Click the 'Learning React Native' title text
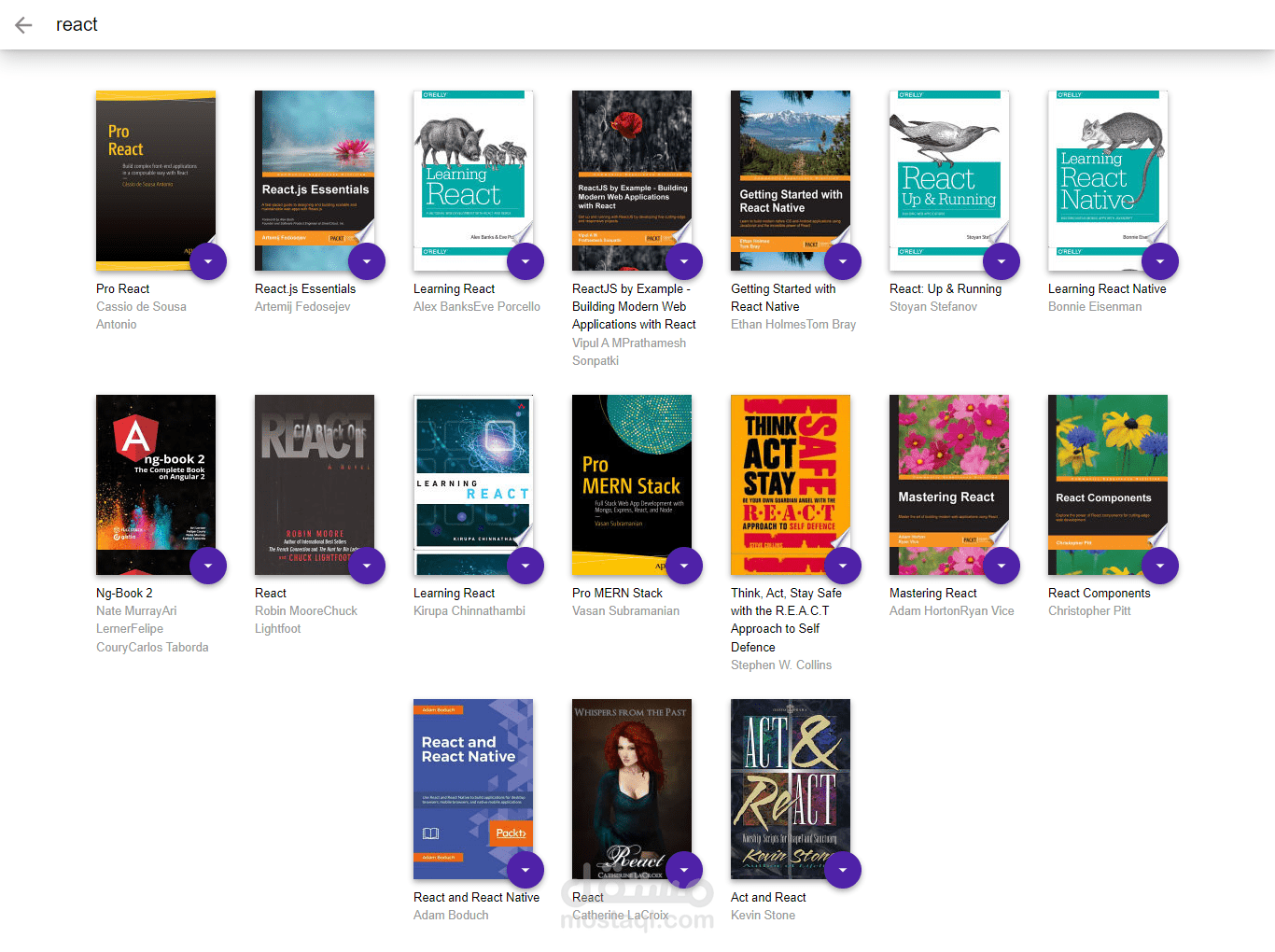The image size is (1275, 952). click(1107, 289)
